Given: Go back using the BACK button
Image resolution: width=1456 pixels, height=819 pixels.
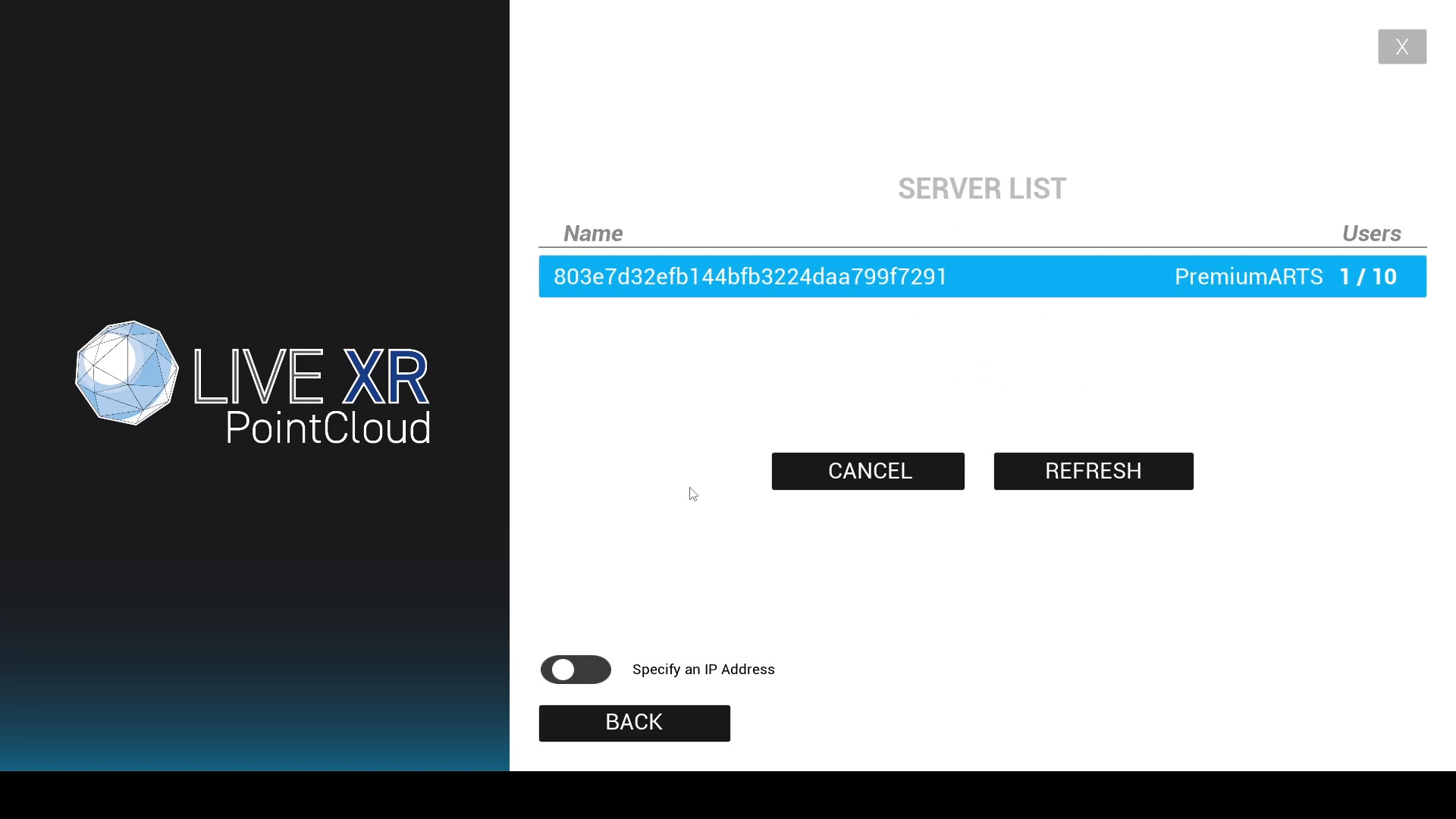Looking at the screenshot, I should click(x=634, y=723).
